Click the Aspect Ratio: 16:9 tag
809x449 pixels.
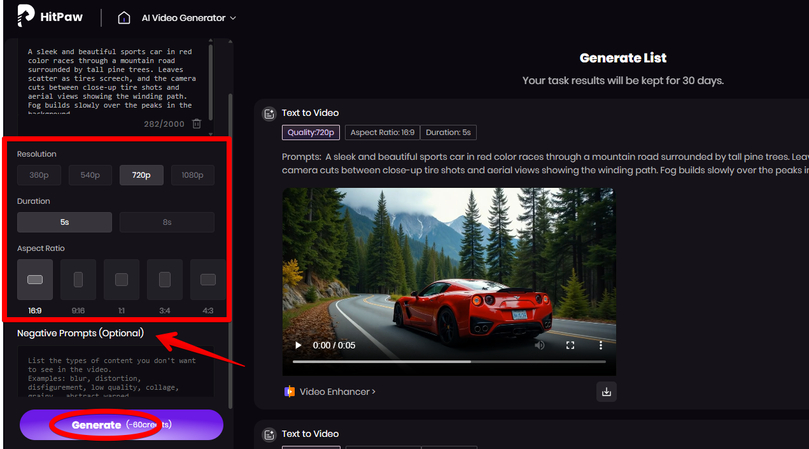[x=382, y=132]
